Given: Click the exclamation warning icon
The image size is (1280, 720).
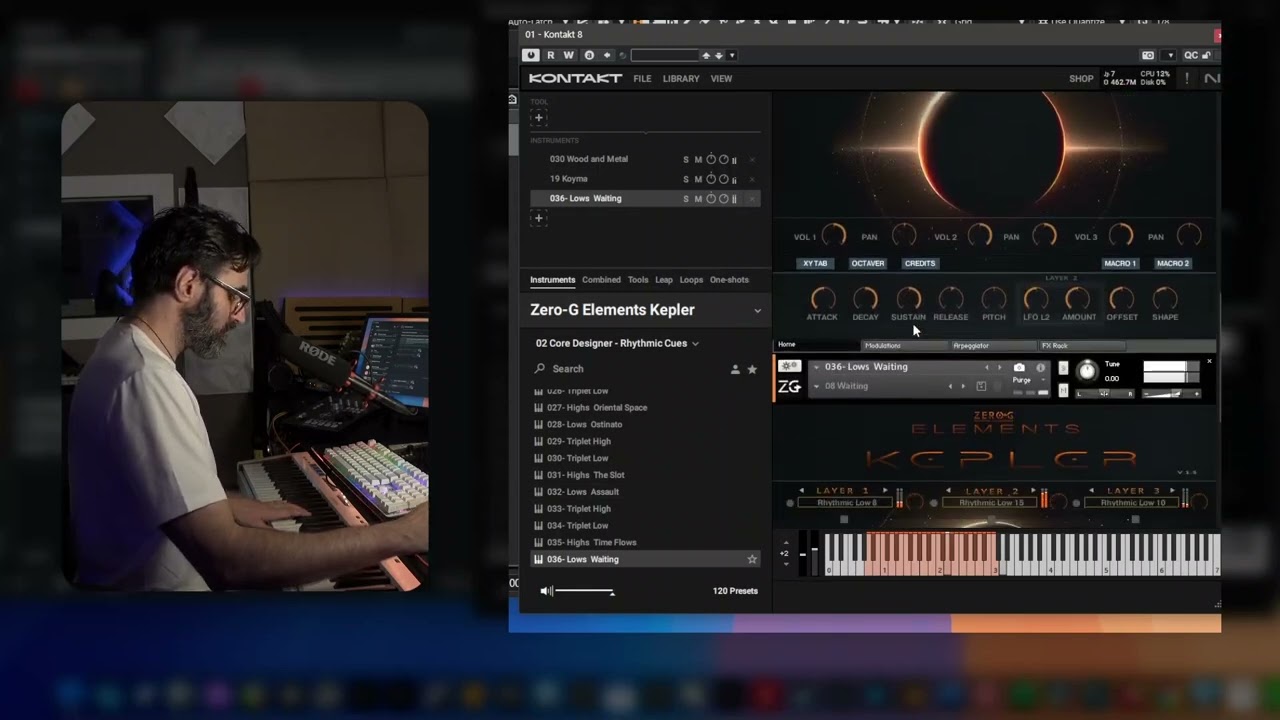Looking at the screenshot, I should click(x=1187, y=78).
